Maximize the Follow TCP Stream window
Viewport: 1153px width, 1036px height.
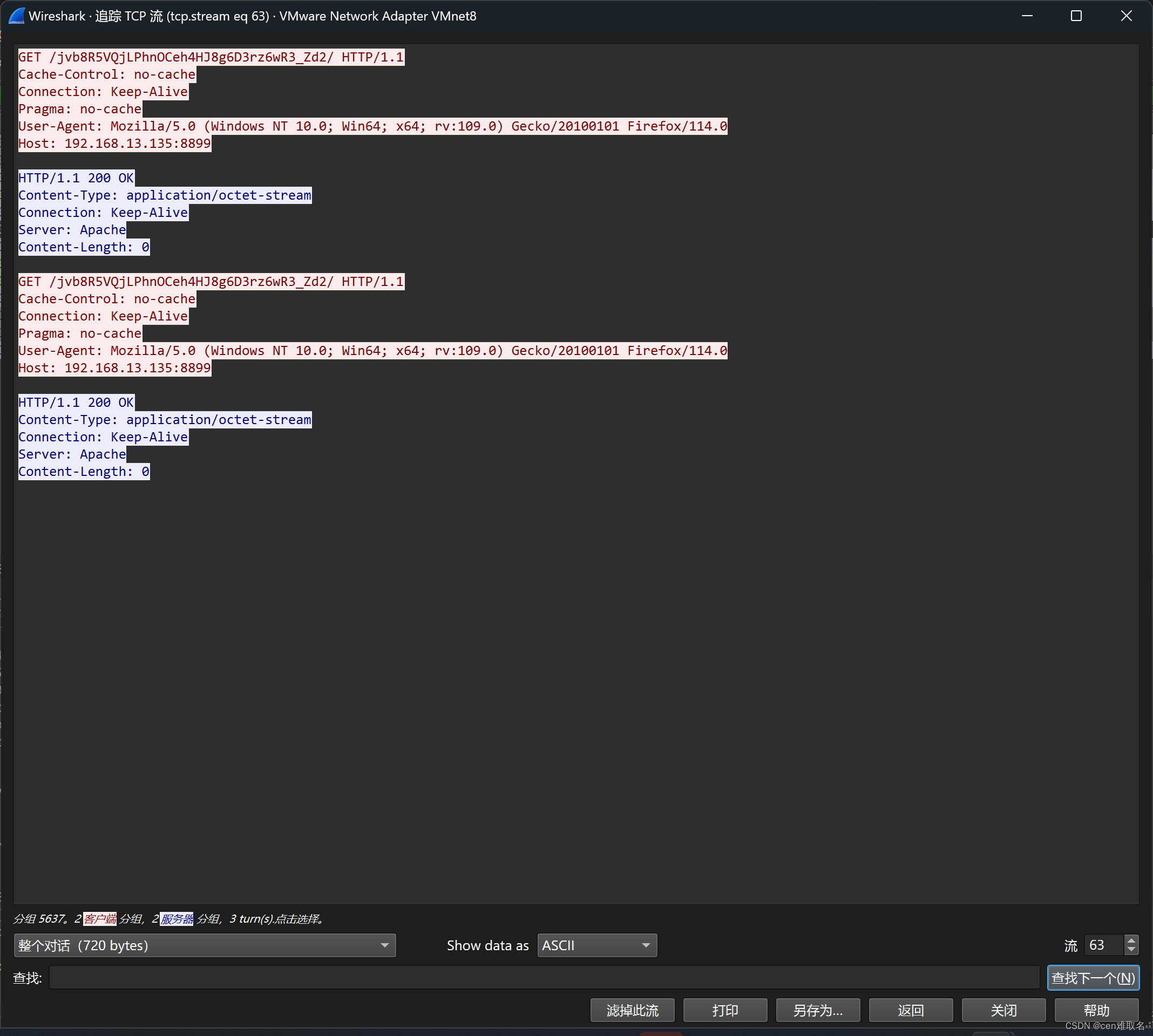point(1076,16)
